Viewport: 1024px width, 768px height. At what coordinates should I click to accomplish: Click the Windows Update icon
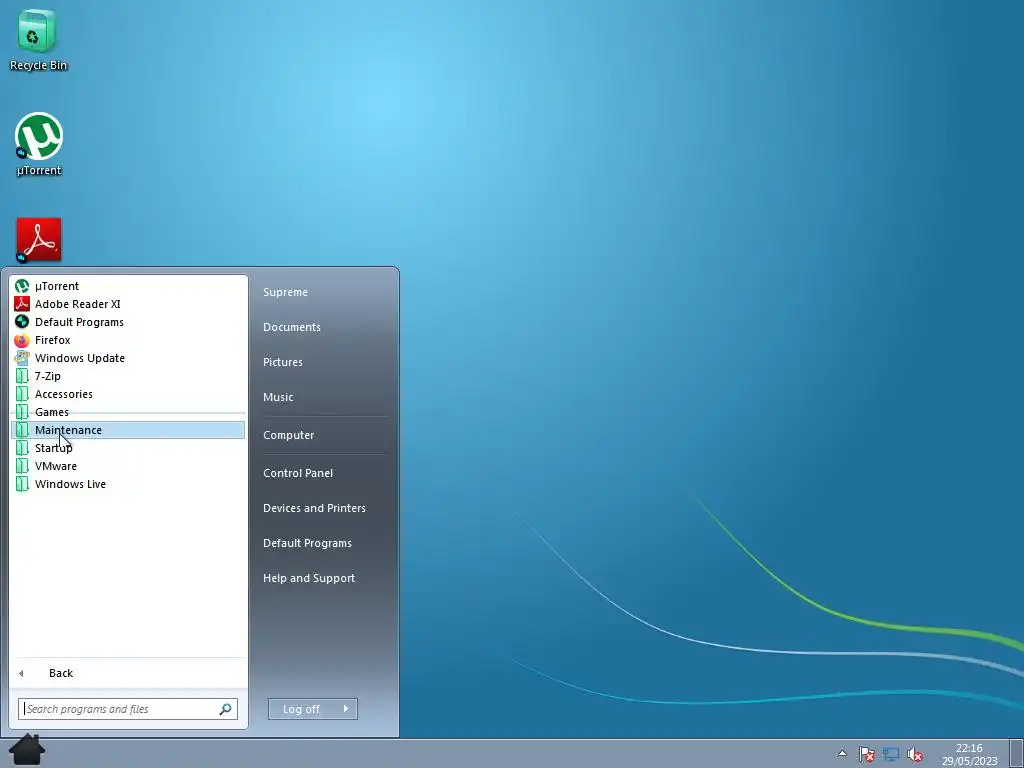coord(22,358)
